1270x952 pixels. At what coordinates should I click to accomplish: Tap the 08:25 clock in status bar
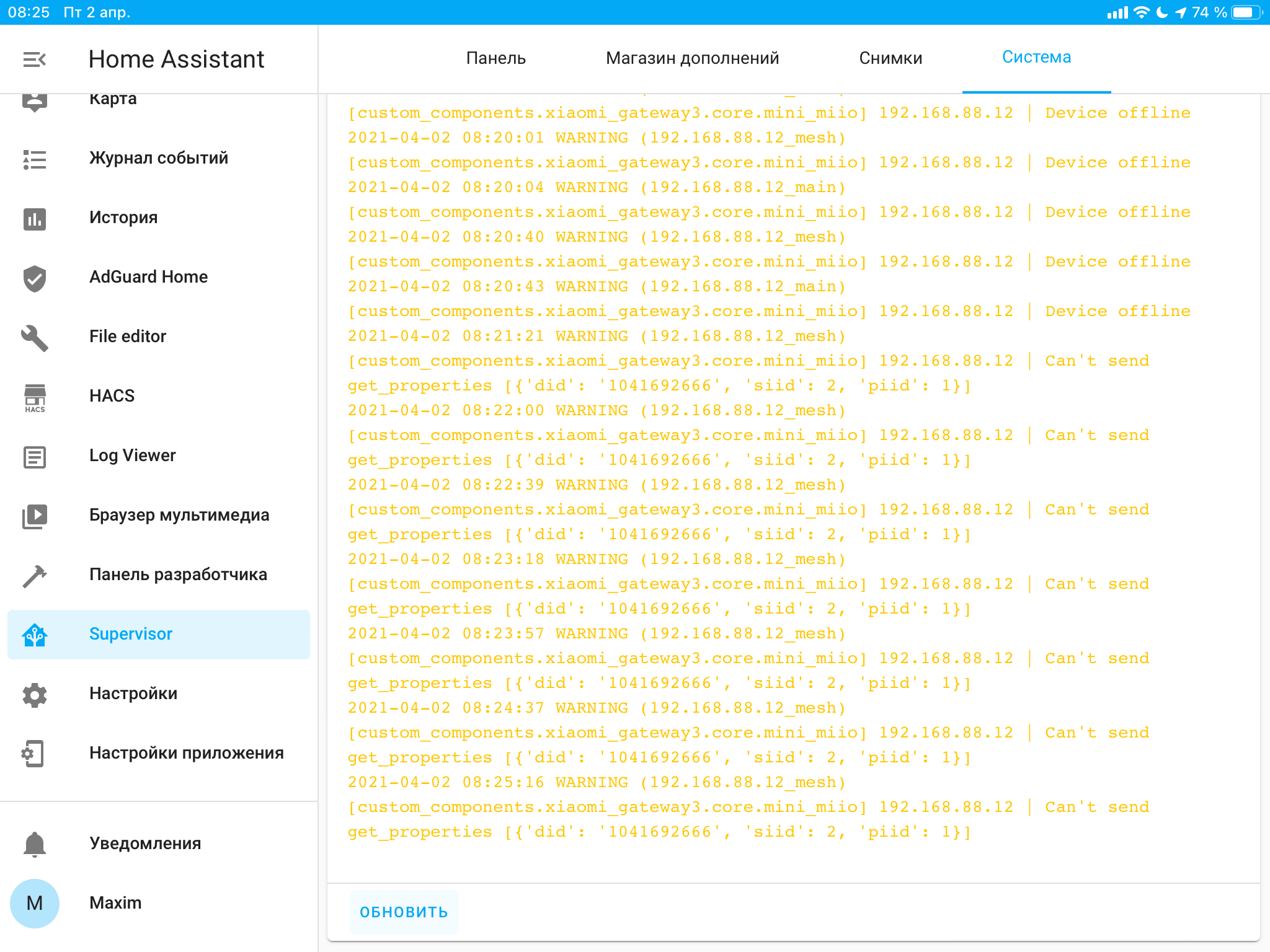[29, 12]
